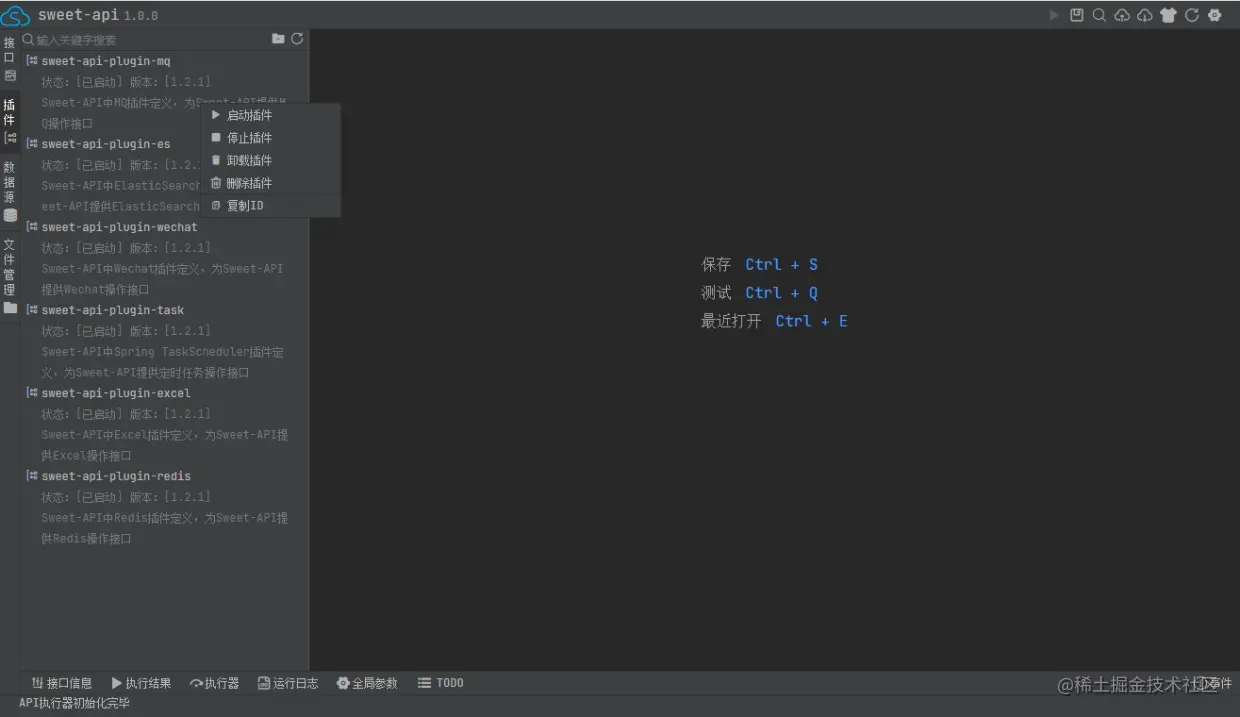Click the 供Redis操作接口 description text
This screenshot has width=1240, height=717.
(x=86, y=539)
